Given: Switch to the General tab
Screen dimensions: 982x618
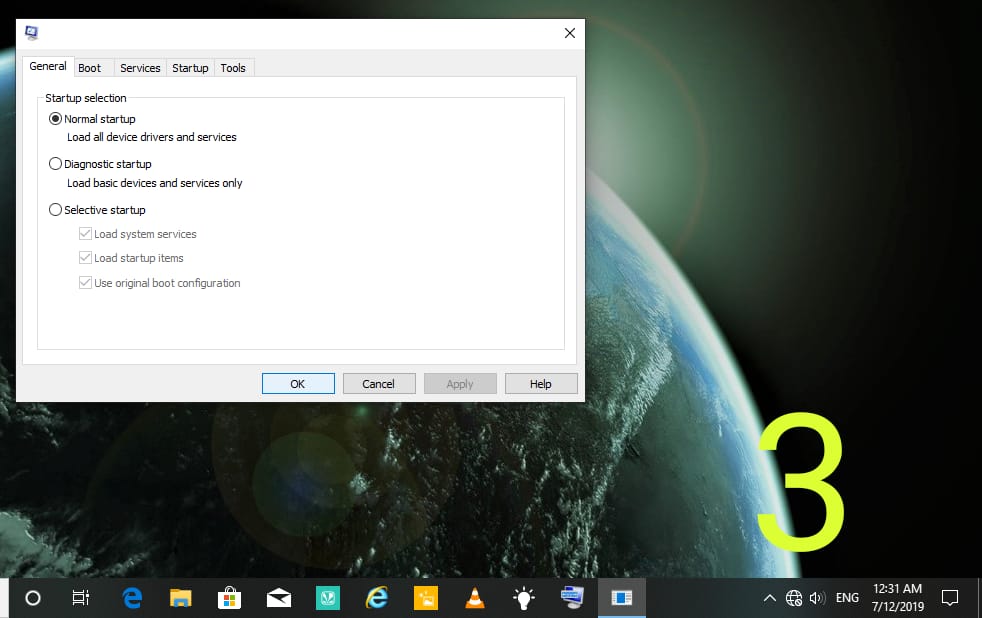Looking at the screenshot, I should pyautogui.click(x=48, y=66).
